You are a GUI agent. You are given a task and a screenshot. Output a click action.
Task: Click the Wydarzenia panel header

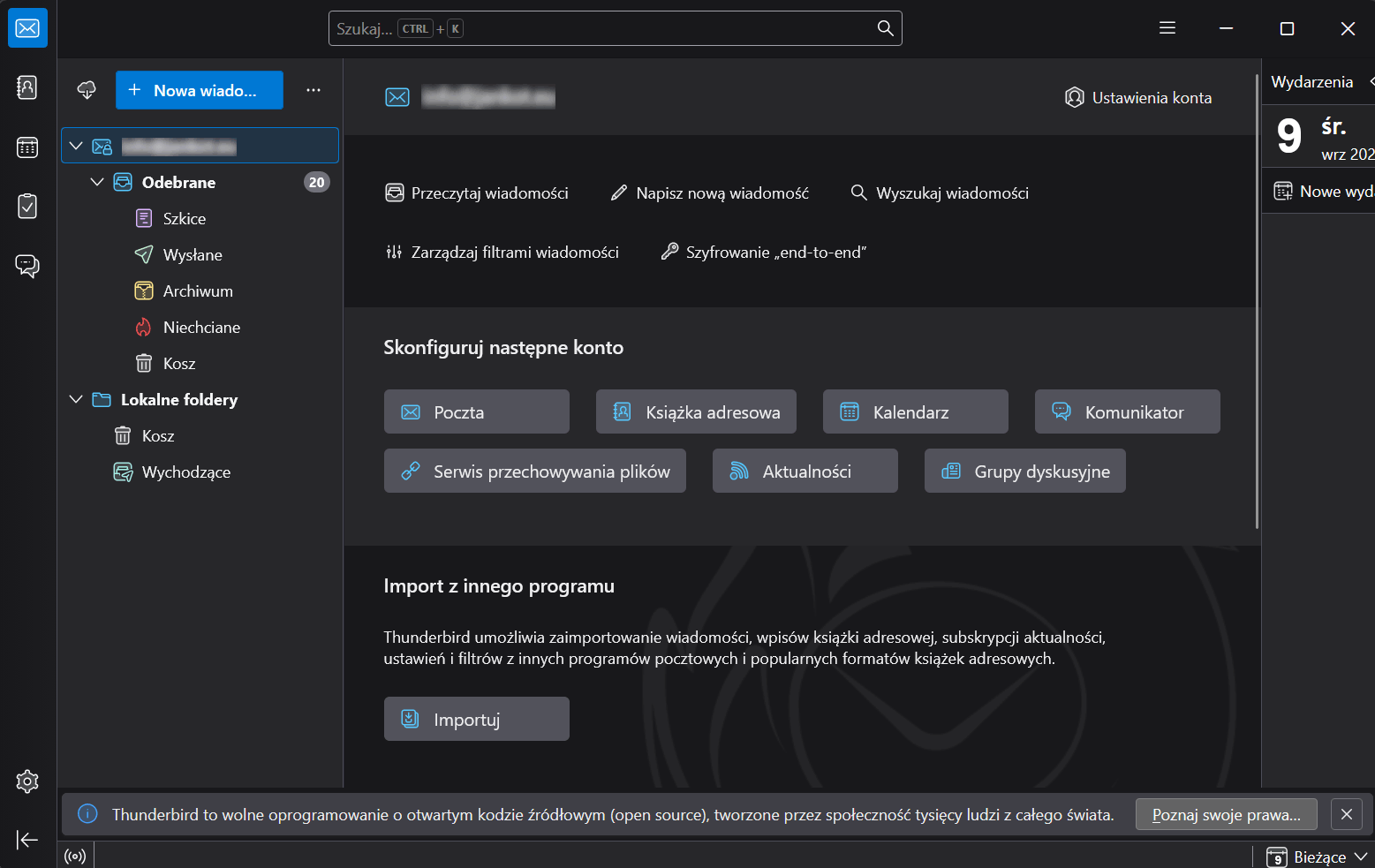point(1312,81)
